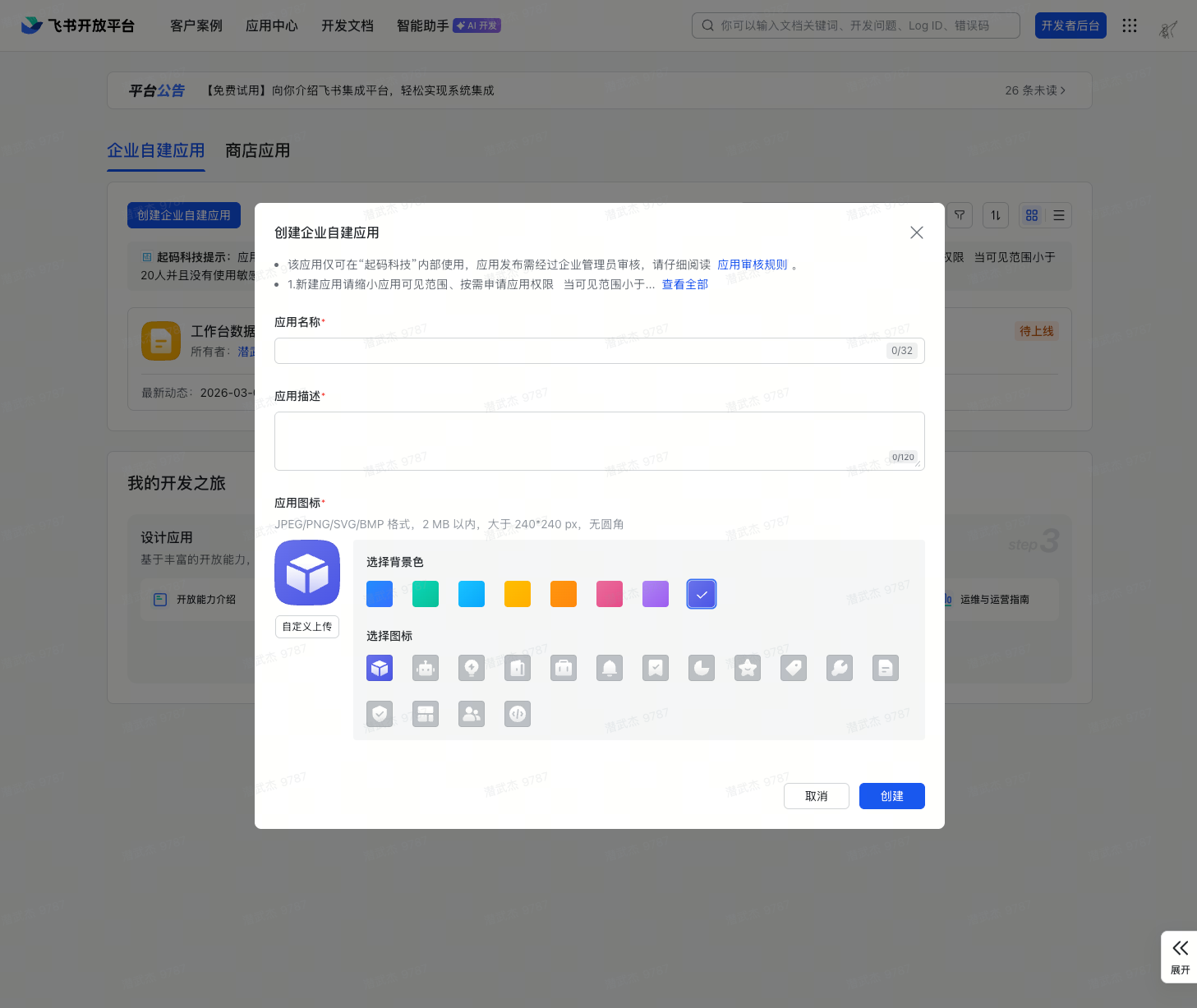
Task: Pick the wrench tool app icon
Action: click(840, 668)
